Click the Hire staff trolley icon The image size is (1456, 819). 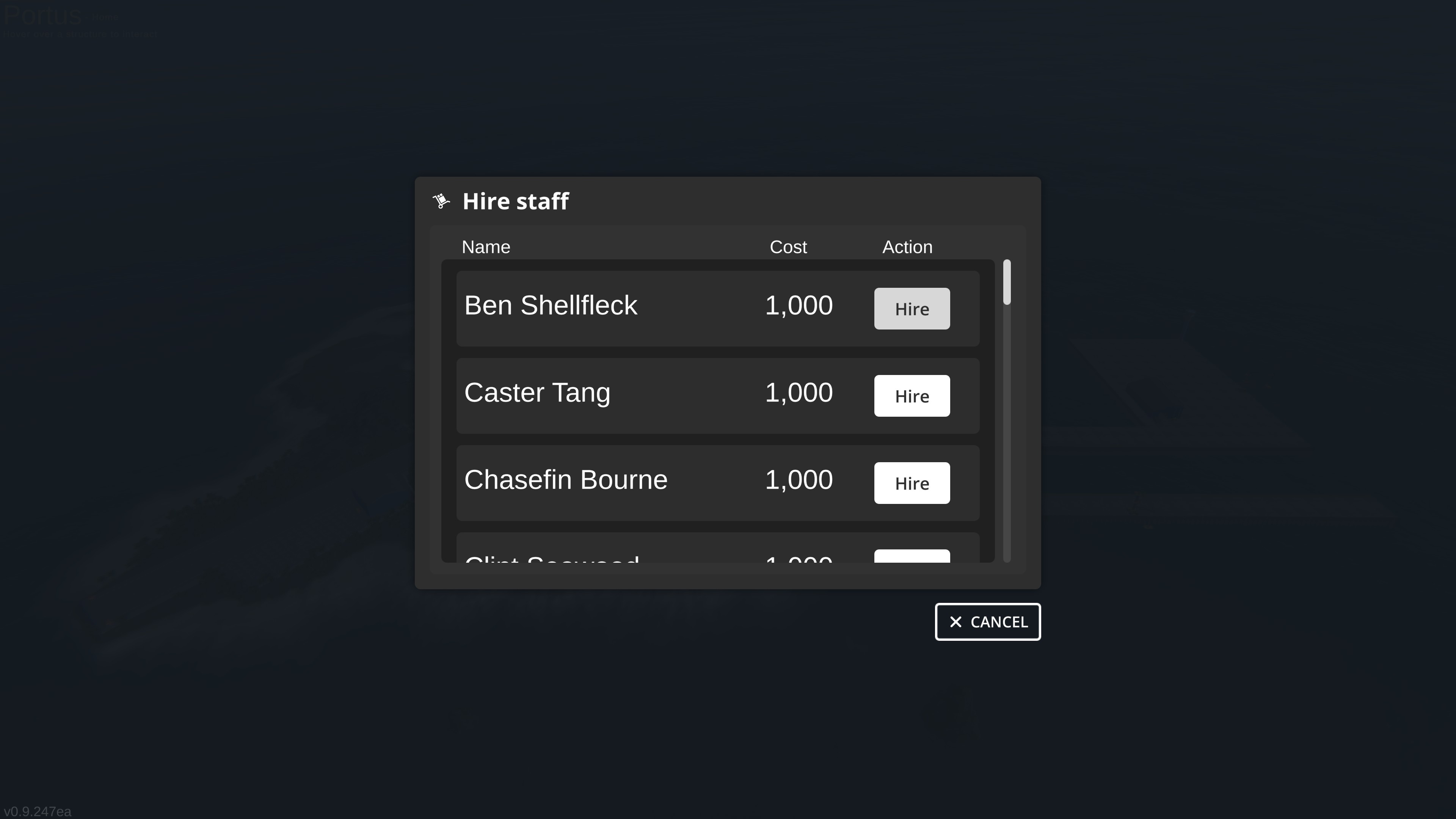(x=441, y=201)
